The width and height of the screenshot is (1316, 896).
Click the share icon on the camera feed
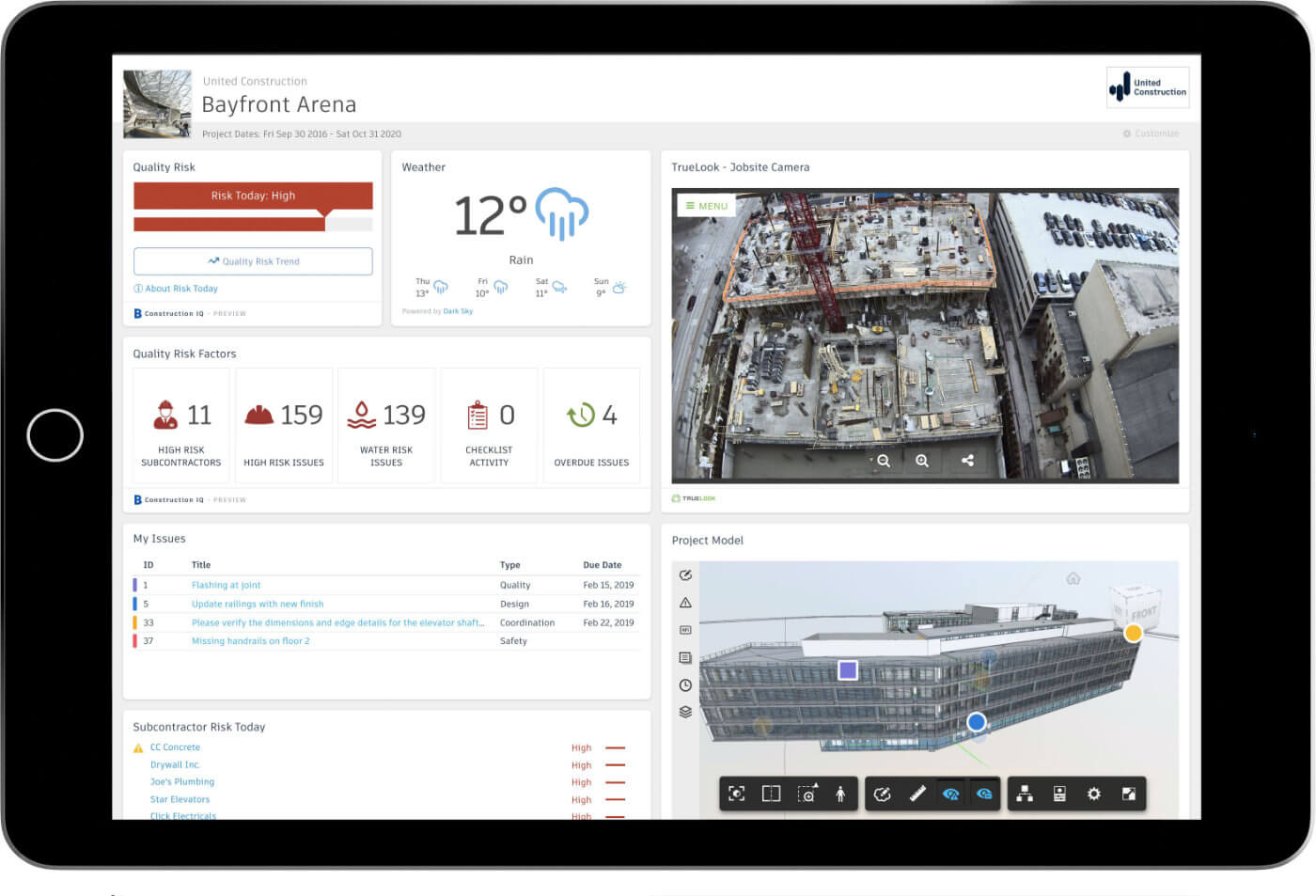tap(966, 461)
